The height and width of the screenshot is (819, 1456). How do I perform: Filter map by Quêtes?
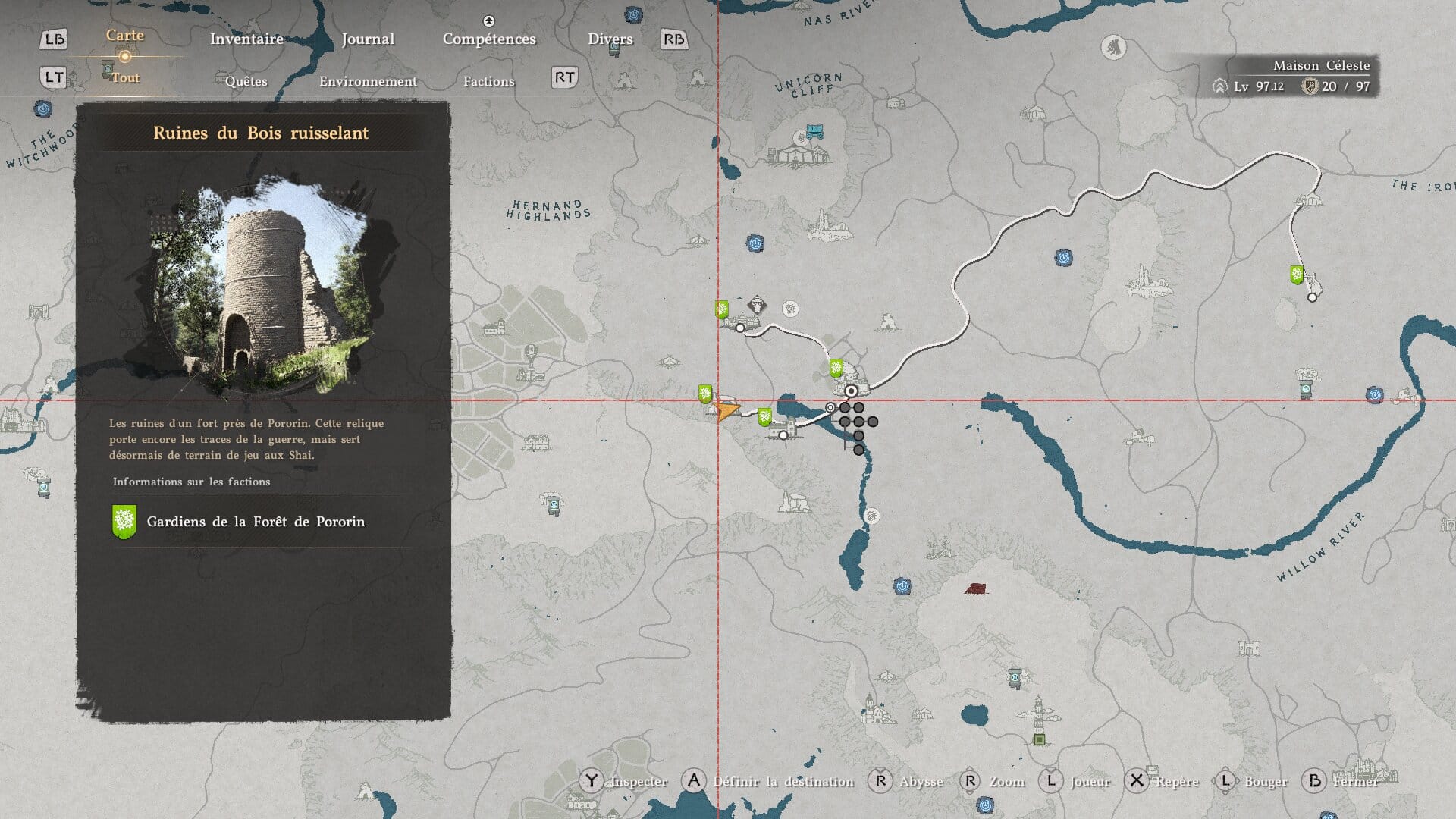tap(246, 81)
